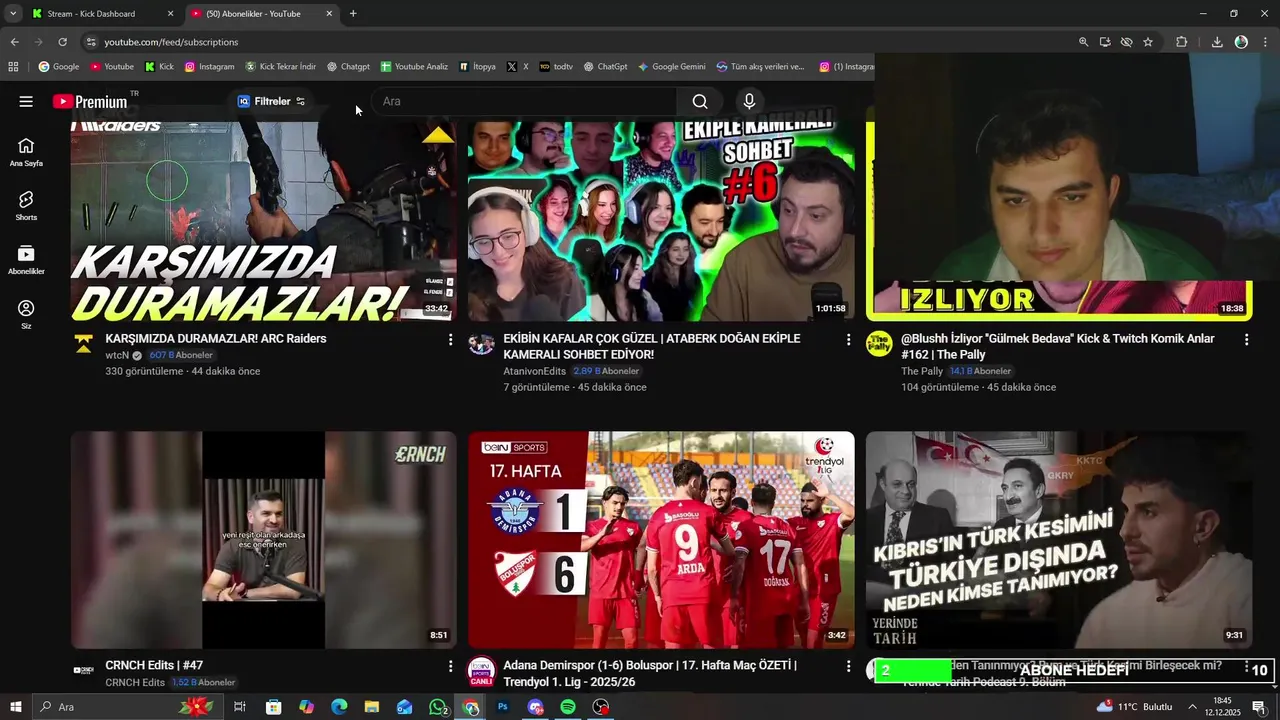This screenshot has height=720, width=1280.
Task: Open AtanivonEdits channel avatar
Action: (482, 344)
